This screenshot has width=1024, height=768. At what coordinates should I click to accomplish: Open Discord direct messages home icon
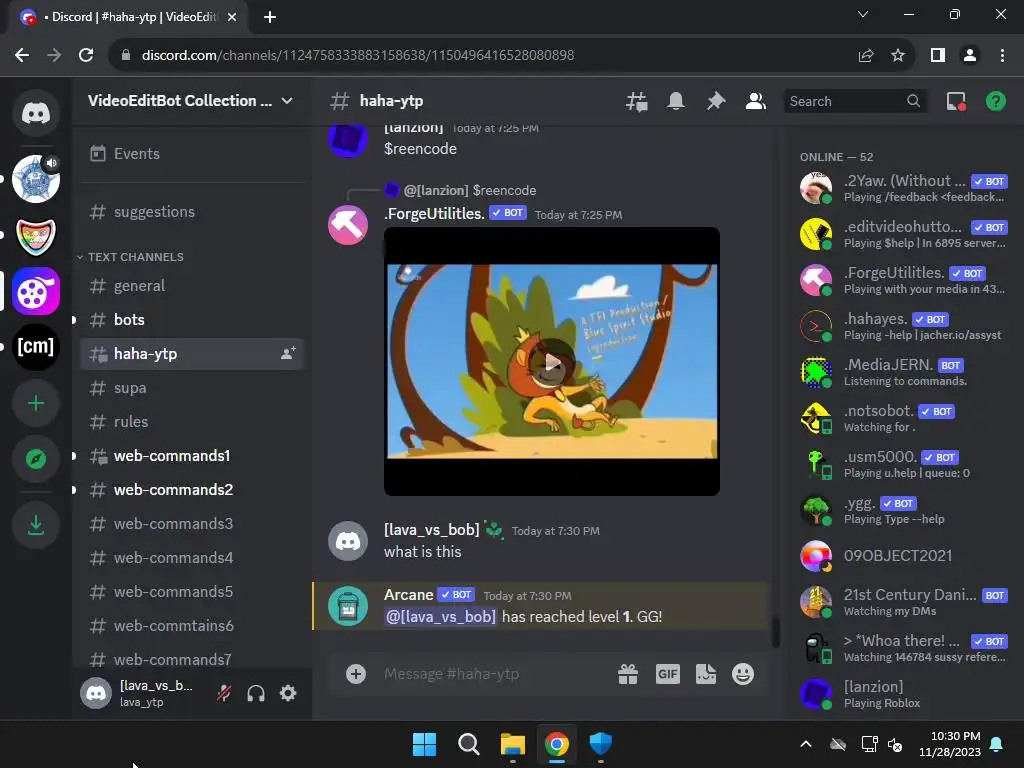36,114
